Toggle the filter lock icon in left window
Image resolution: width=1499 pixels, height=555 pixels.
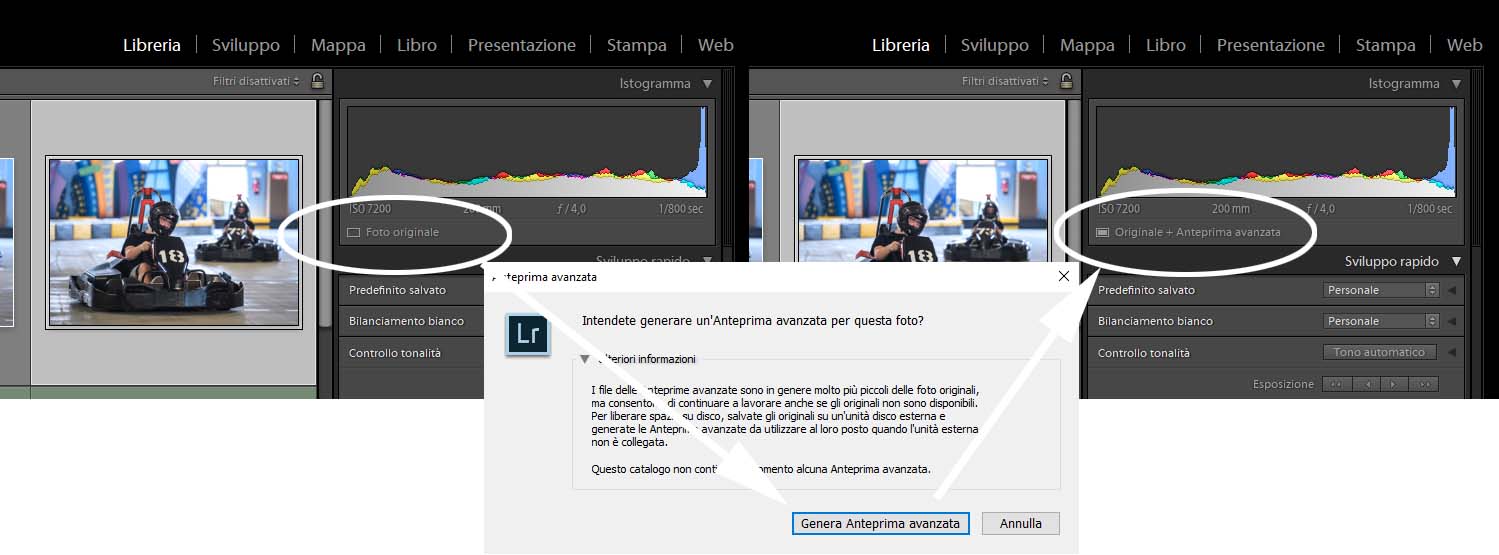318,81
